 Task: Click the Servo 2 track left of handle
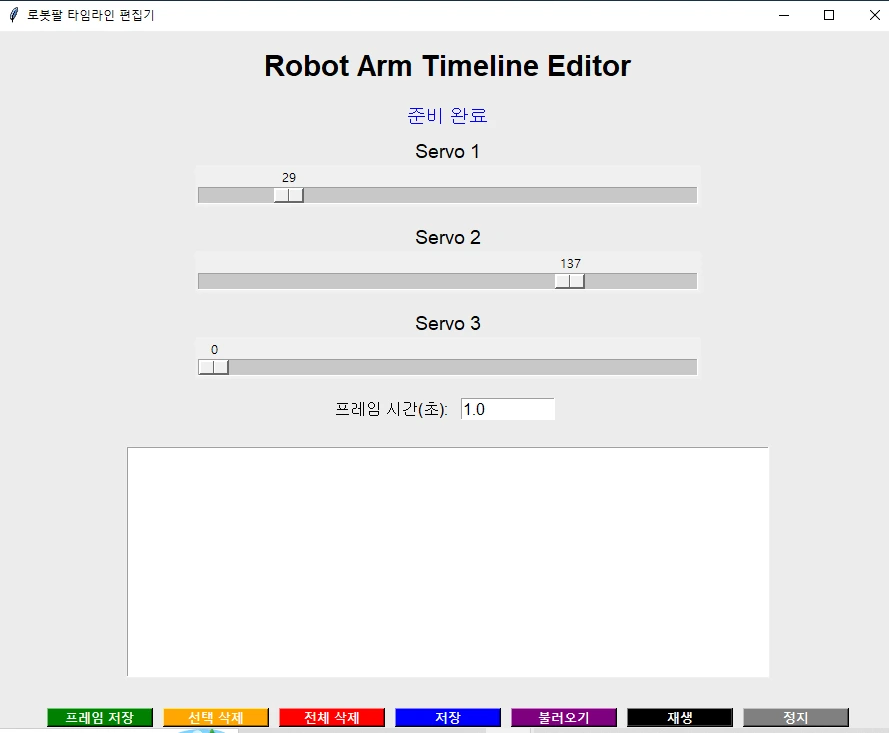pos(376,281)
